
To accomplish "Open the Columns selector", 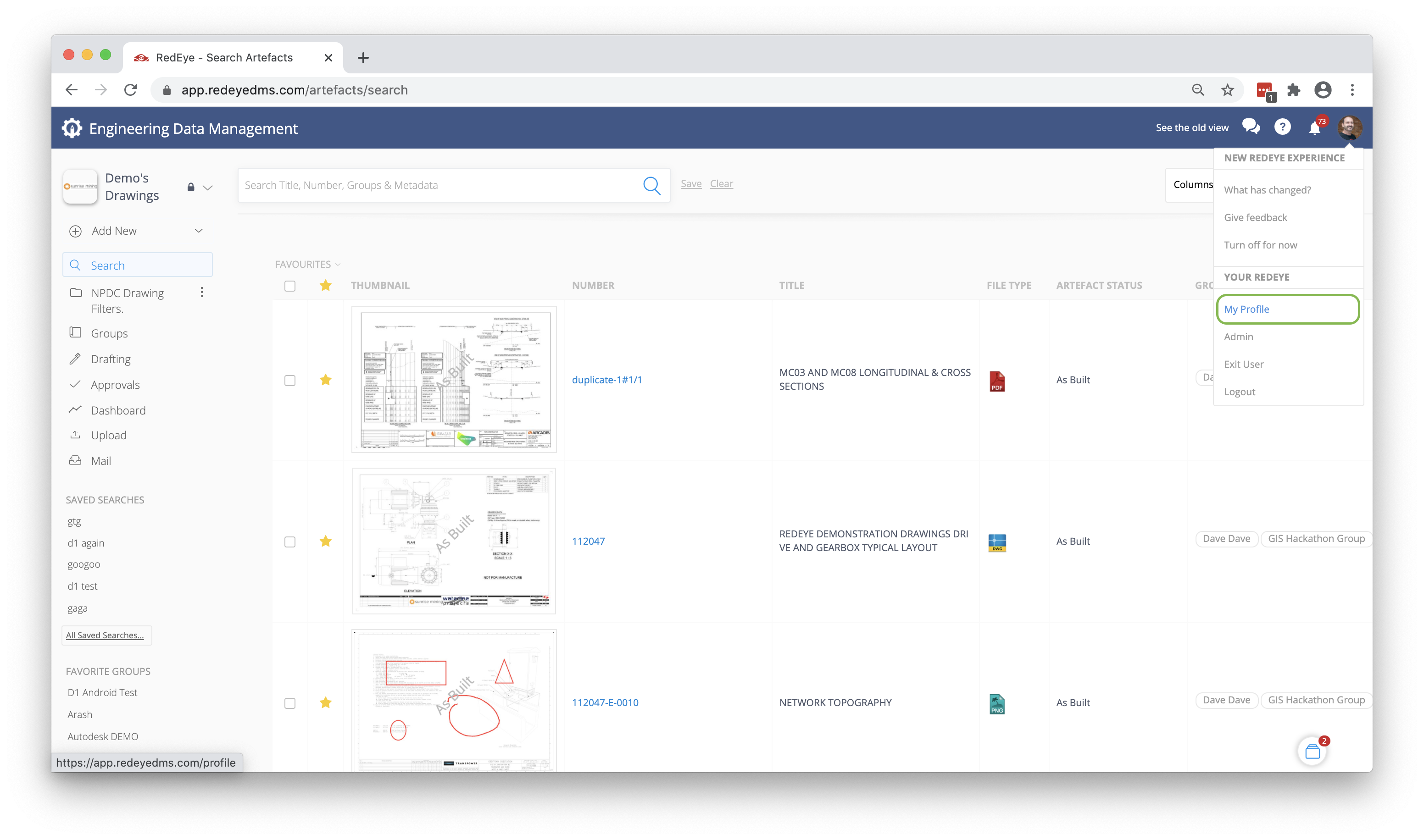I will pyautogui.click(x=1190, y=184).
